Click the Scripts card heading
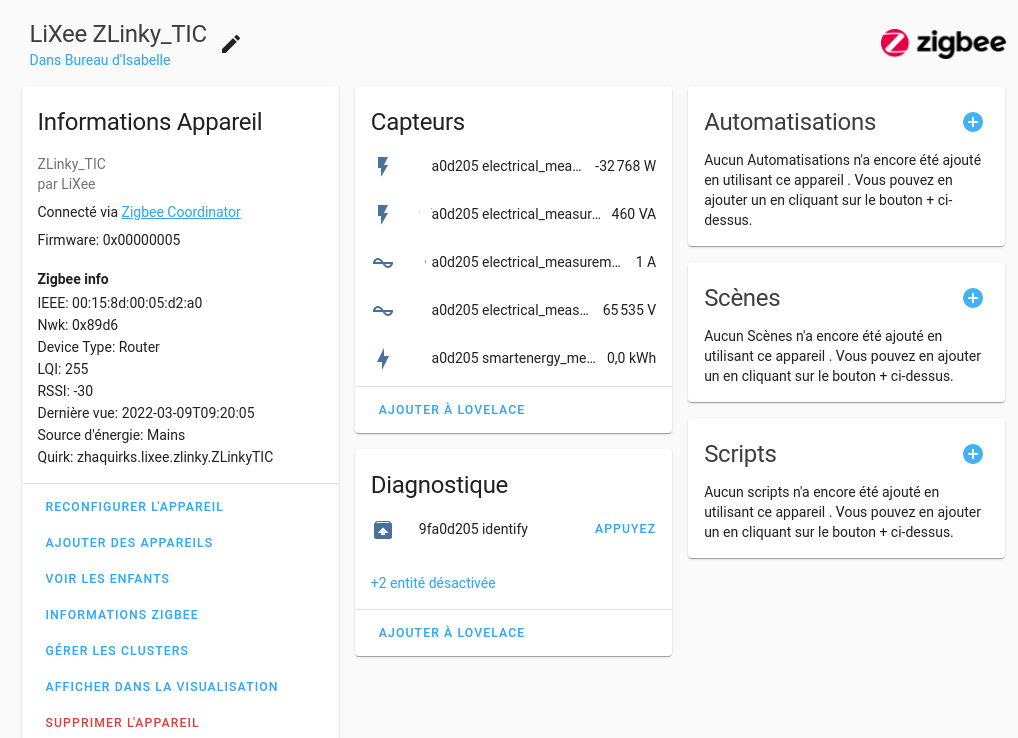1018x738 pixels. click(x=740, y=454)
